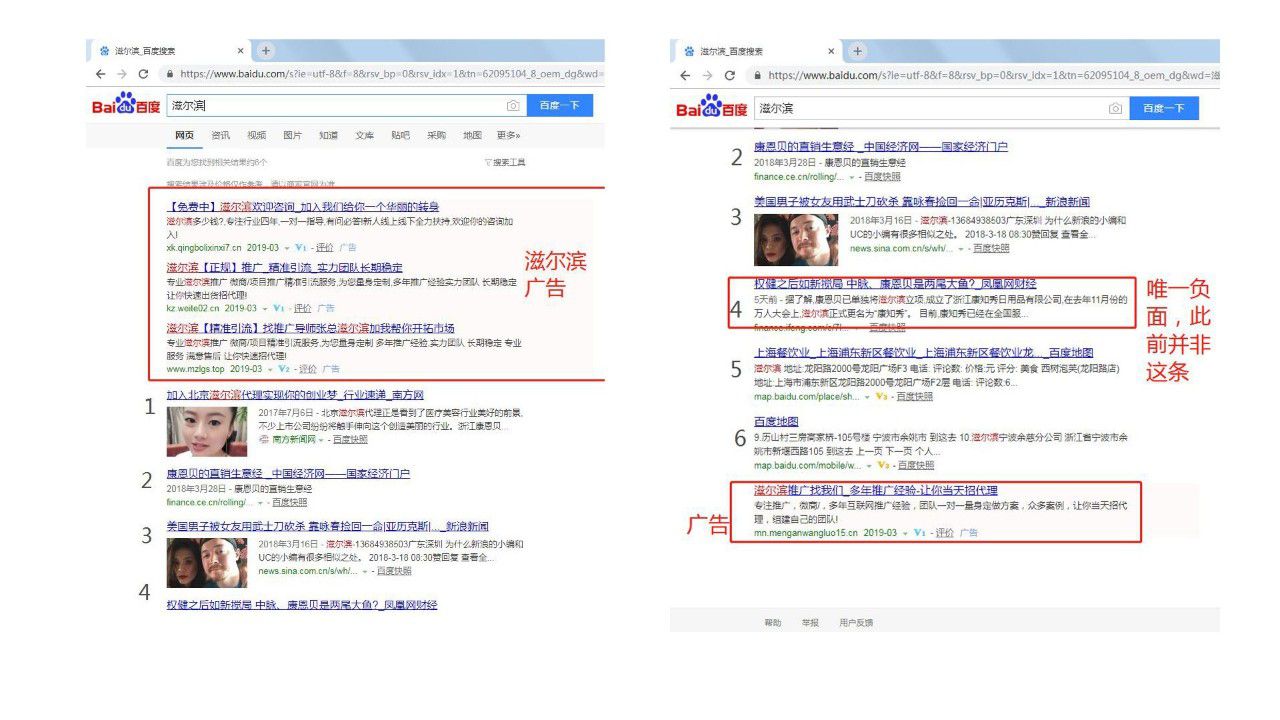Expand the dropdown arrow after kz.weite02.cn 2019-03
This screenshot has height=720, width=1280.
click(266, 309)
